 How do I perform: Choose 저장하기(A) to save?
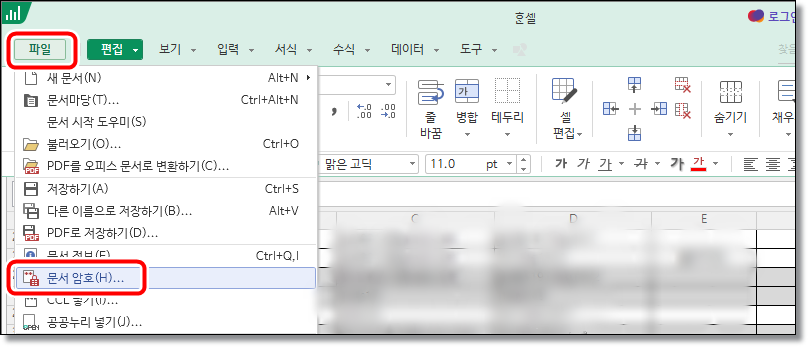pos(166,189)
